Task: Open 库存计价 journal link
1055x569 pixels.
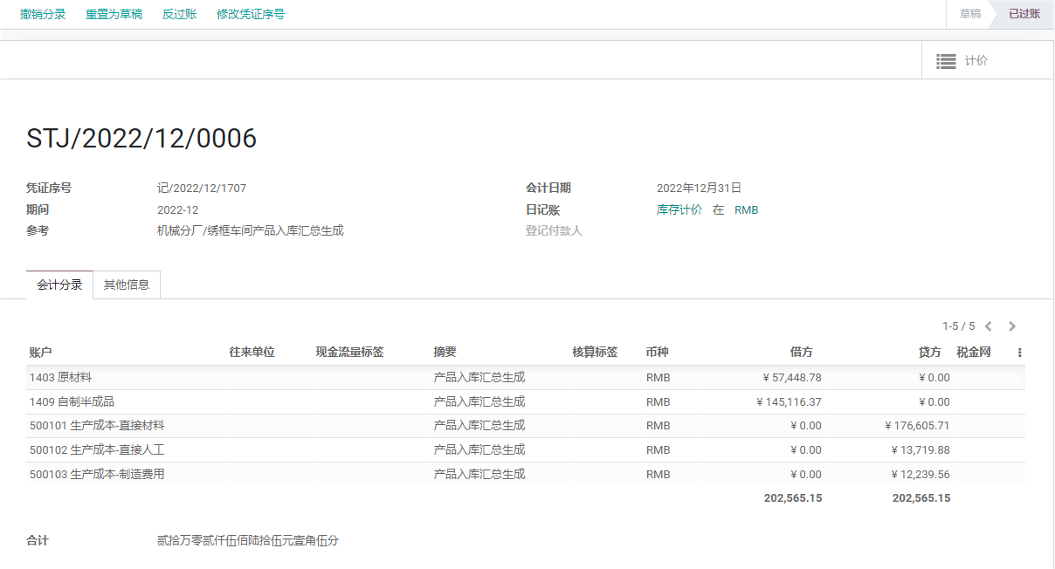Action: point(679,210)
